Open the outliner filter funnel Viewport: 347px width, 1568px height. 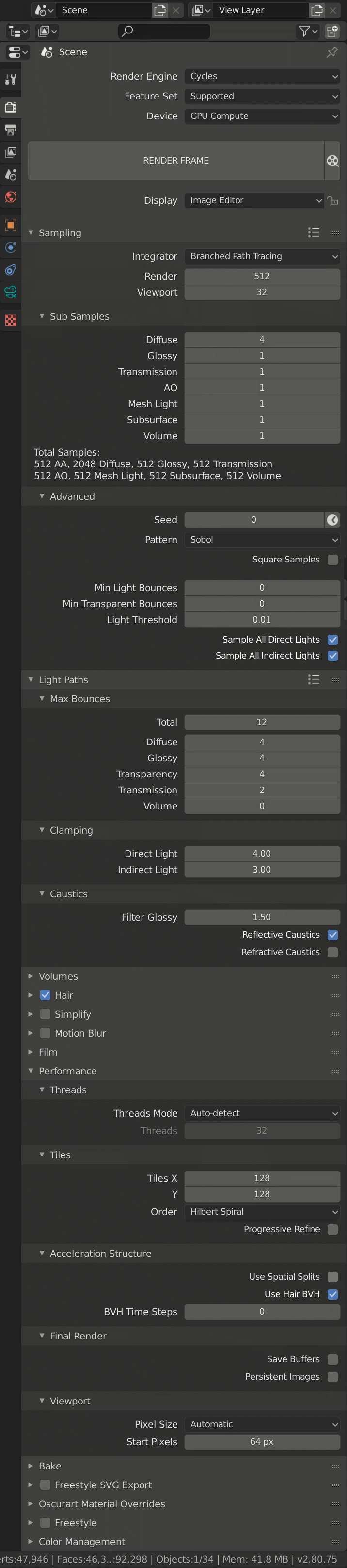(x=307, y=31)
